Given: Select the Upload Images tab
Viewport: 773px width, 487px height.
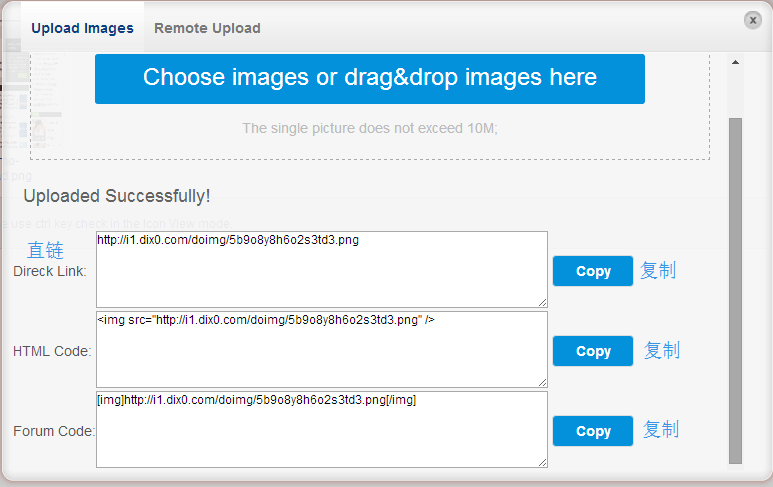Looking at the screenshot, I should click(x=82, y=28).
